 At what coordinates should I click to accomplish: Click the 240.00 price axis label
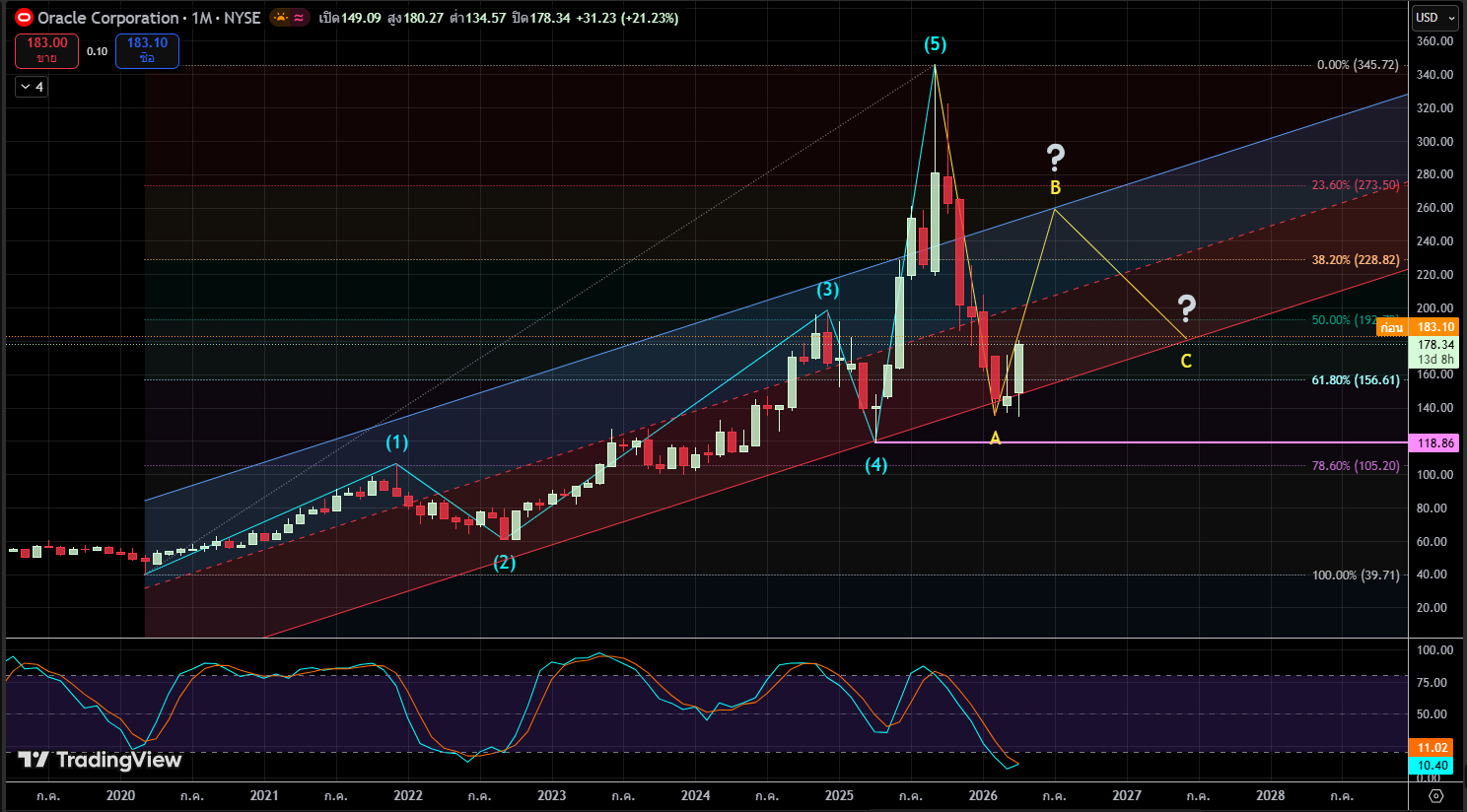tap(1434, 241)
